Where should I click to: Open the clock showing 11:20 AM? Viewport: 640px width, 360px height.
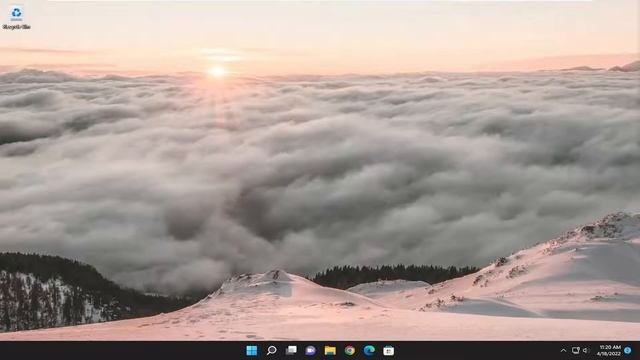click(x=609, y=350)
